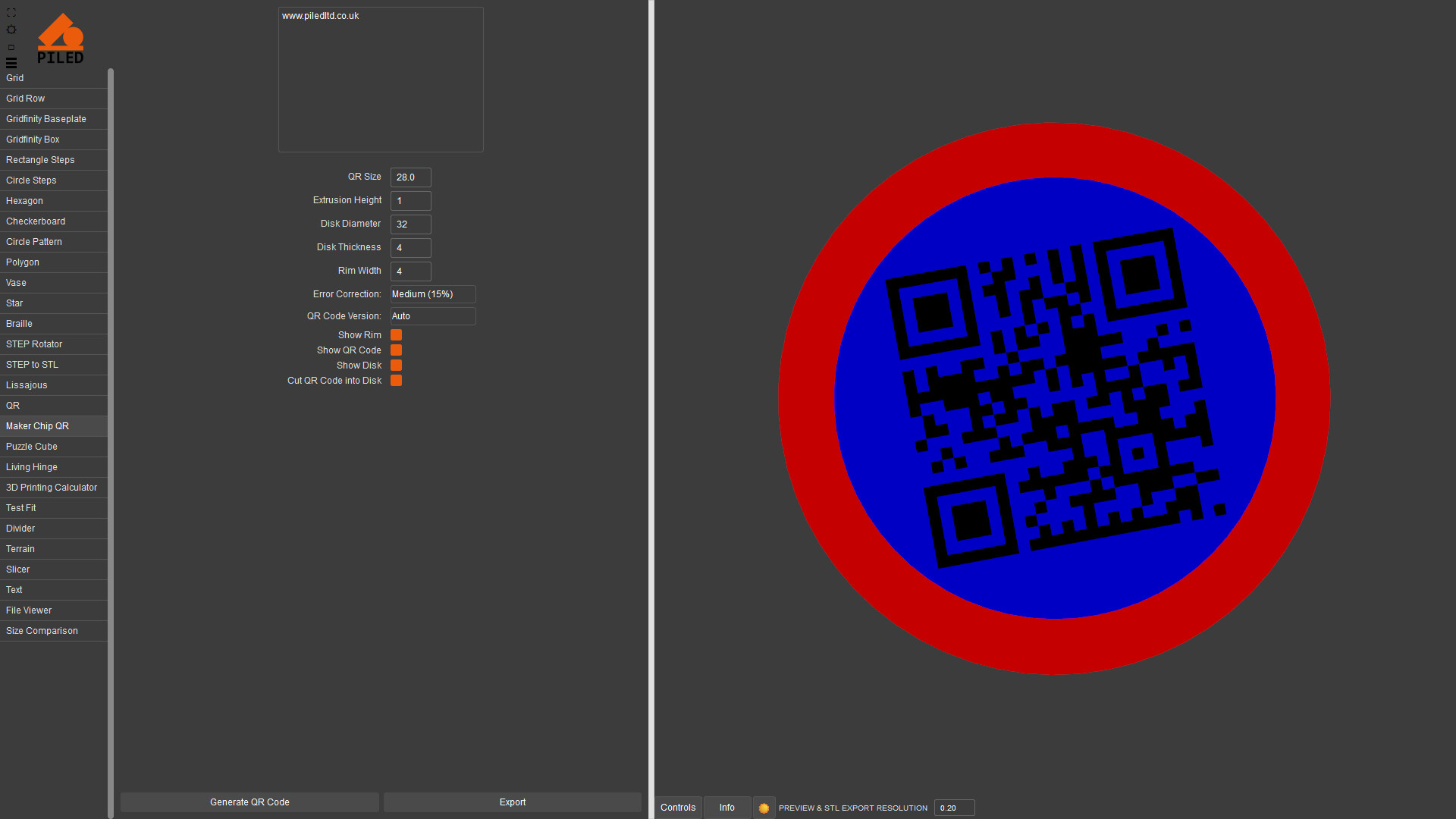
Task: Toggle the hamburger menu icon
Action: click(x=11, y=63)
